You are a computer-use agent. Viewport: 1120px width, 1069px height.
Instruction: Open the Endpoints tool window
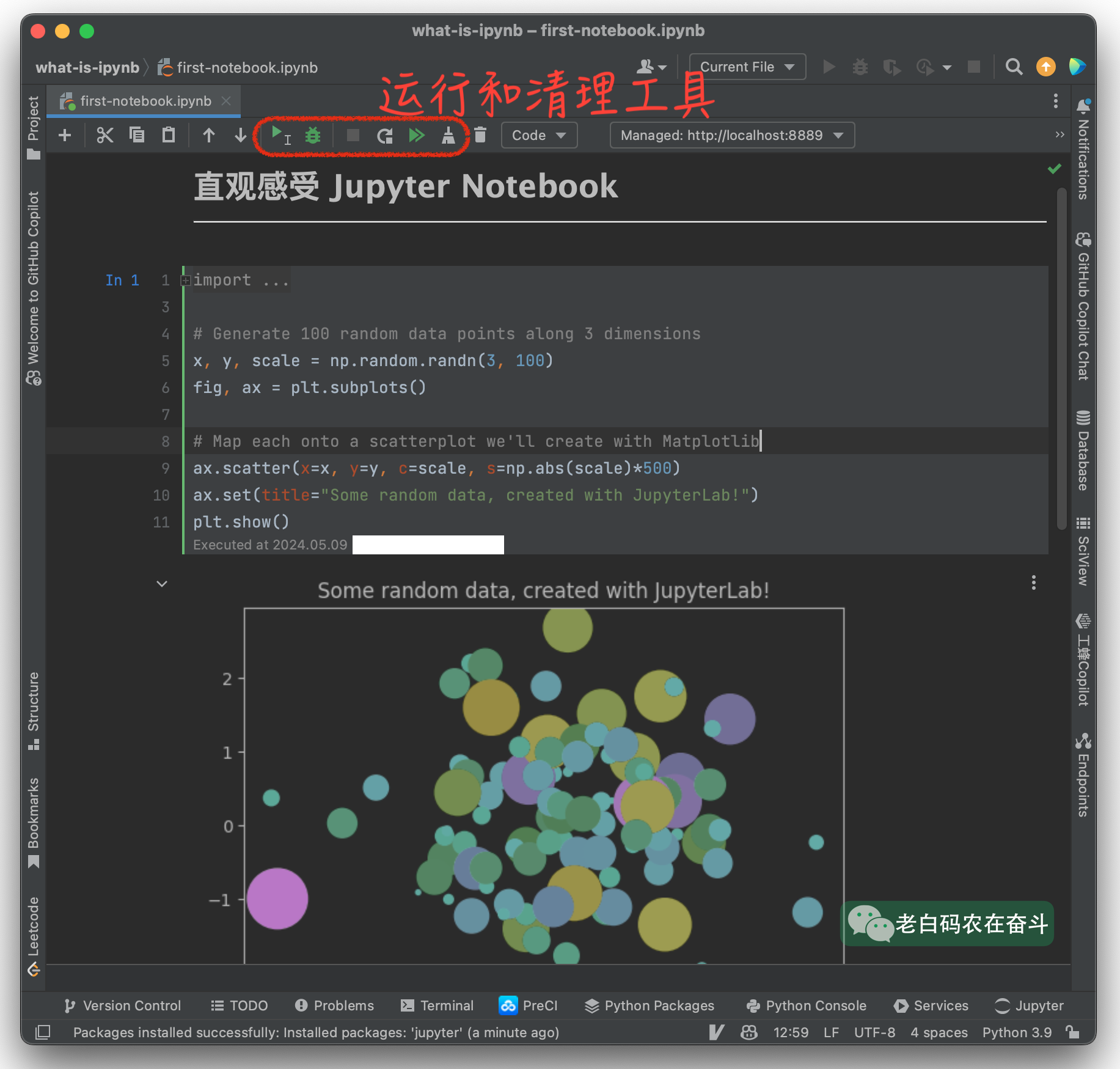point(1083,775)
